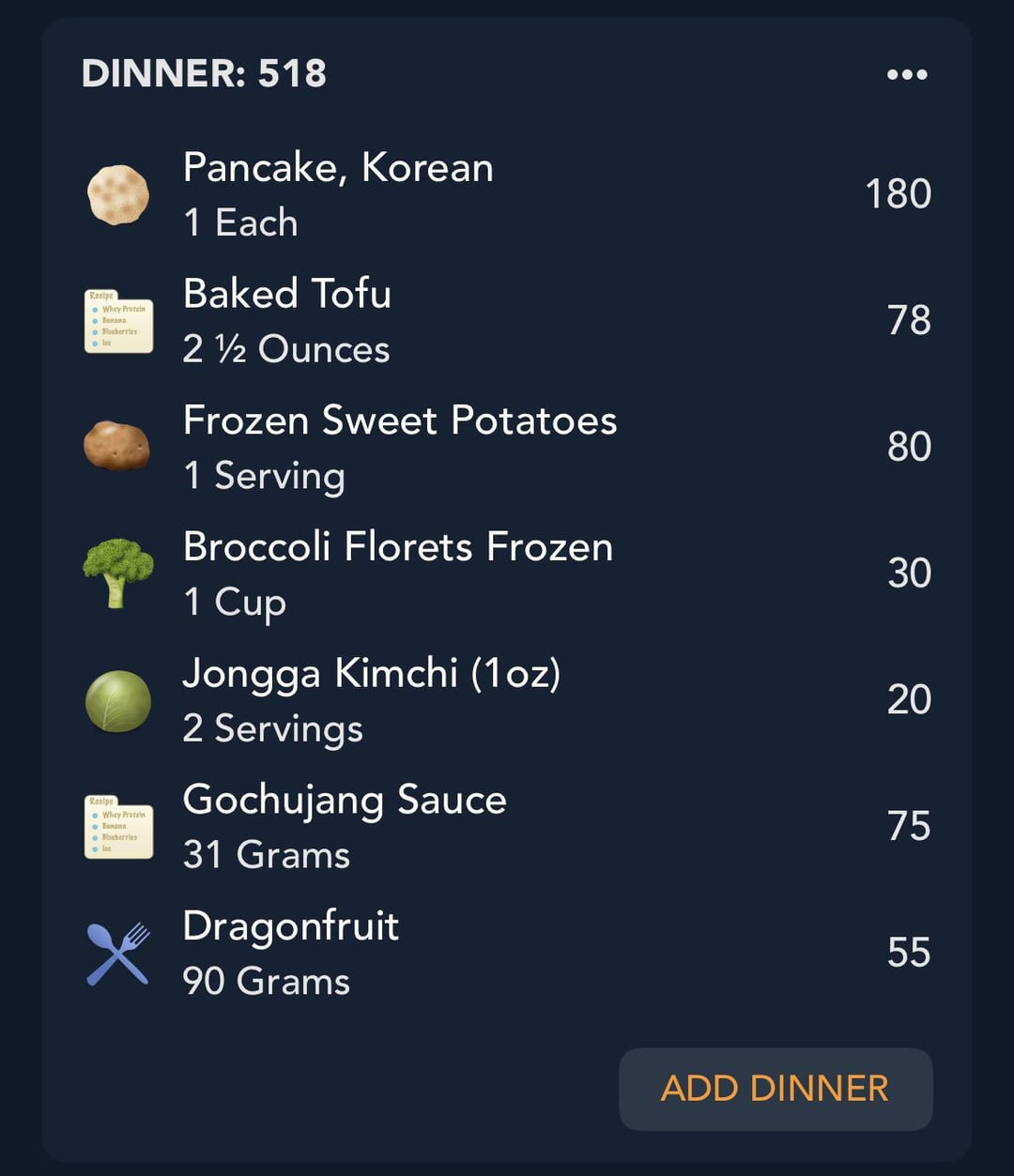
Task: Open the Frozen Sweet Potatoes entry
Action: [x=400, y=420]
